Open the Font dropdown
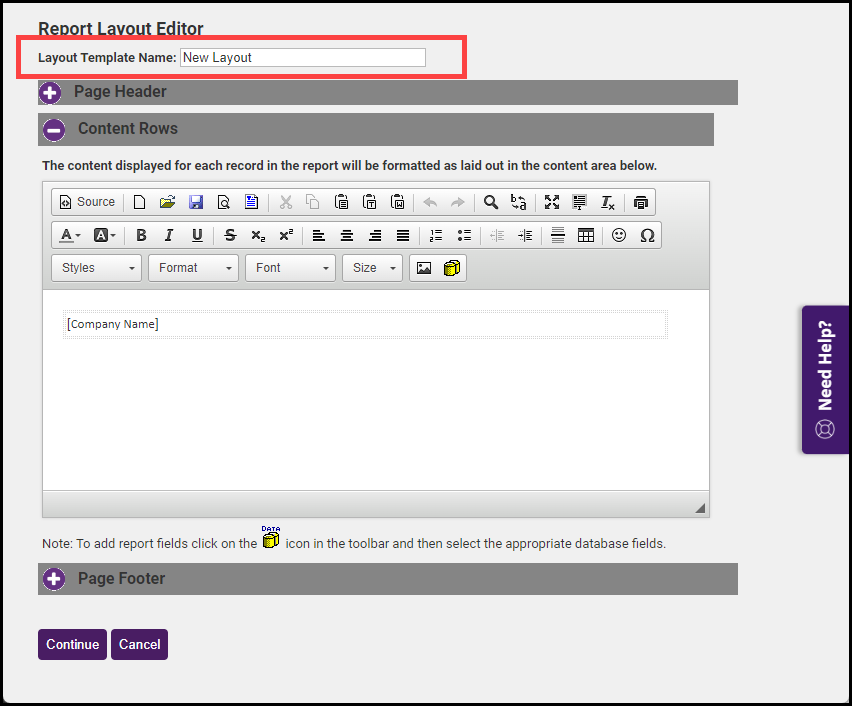Screen dimensions: 852x706 [x=291, y=268]
